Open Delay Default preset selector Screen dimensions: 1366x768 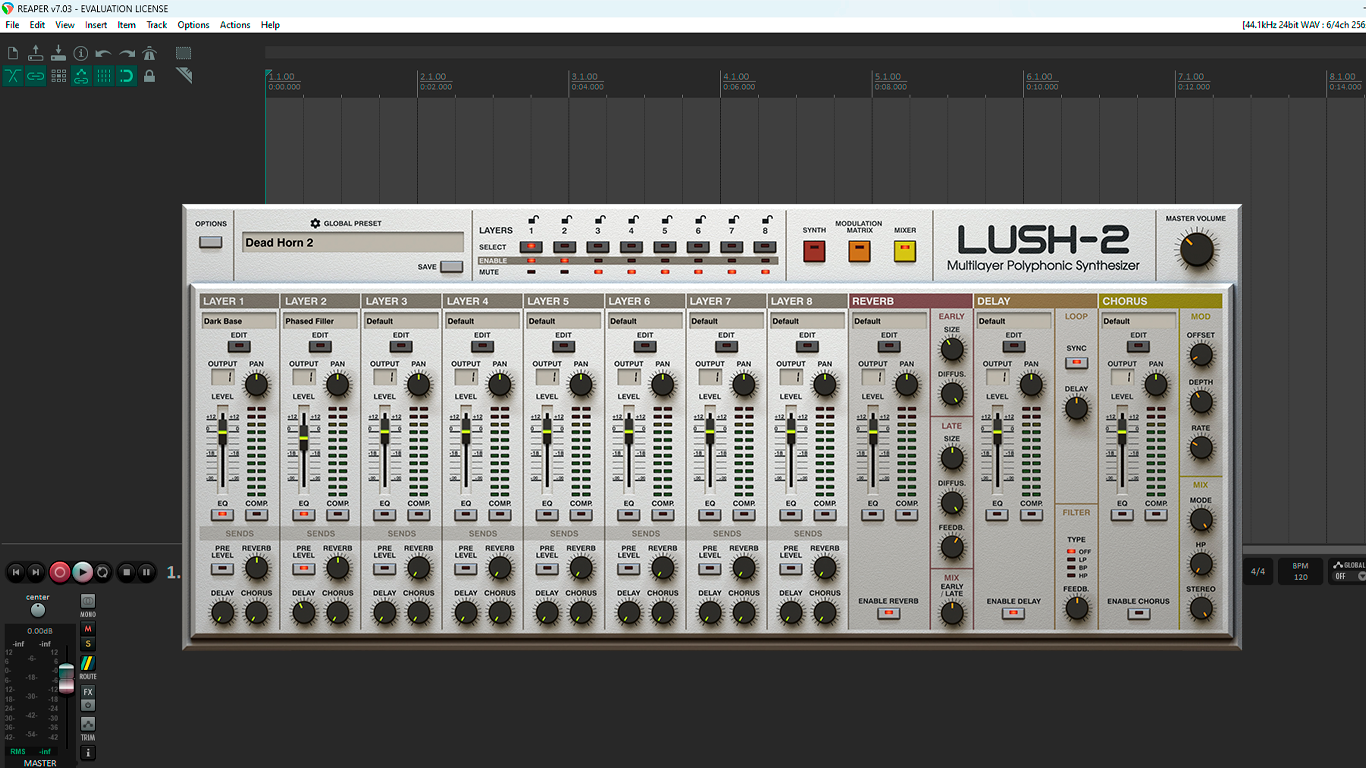(1014, 321)
